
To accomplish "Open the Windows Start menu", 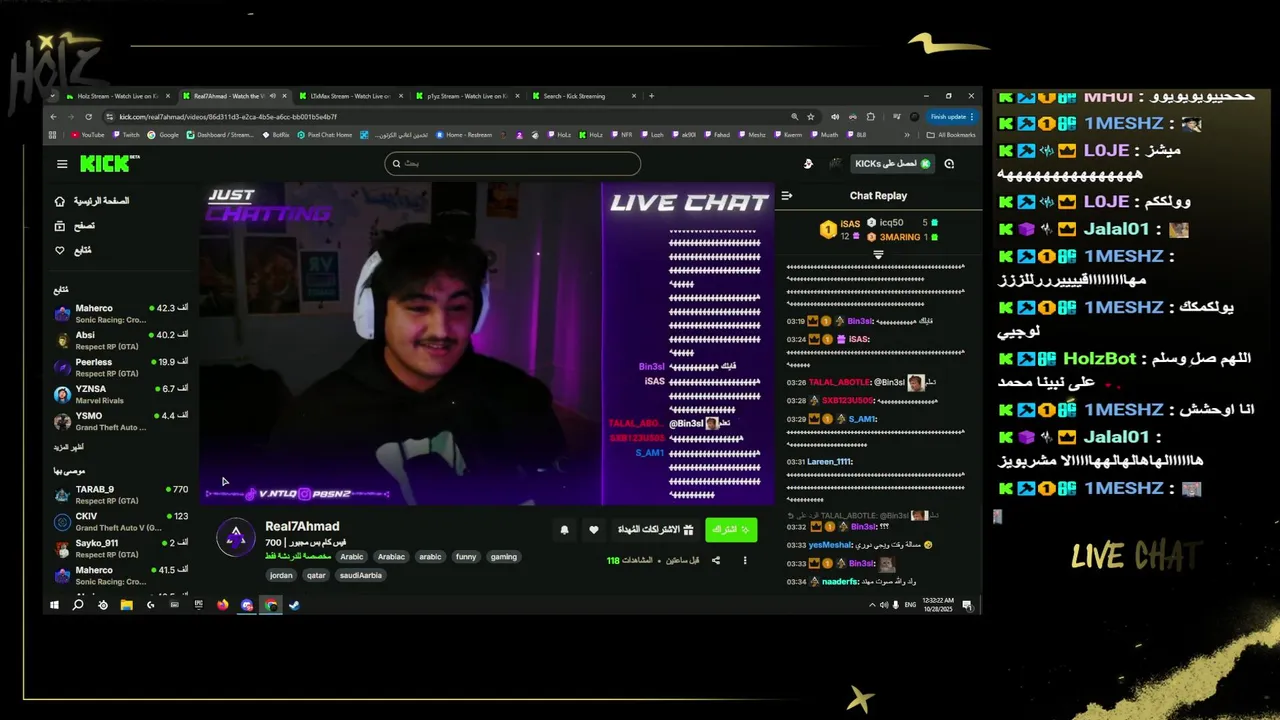I will click(x=54, y=605).
